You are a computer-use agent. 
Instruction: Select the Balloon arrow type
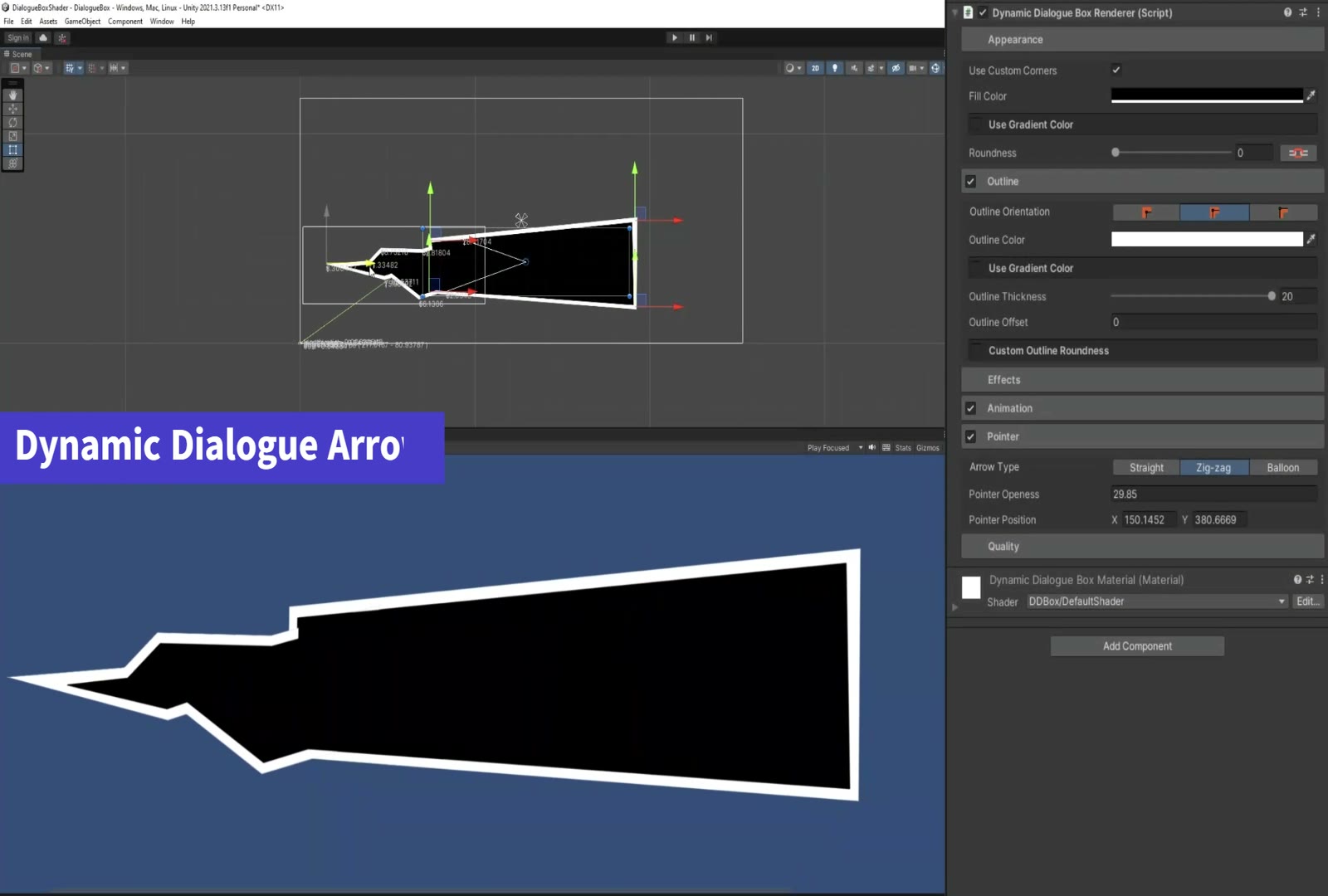tap(1282, 468)
